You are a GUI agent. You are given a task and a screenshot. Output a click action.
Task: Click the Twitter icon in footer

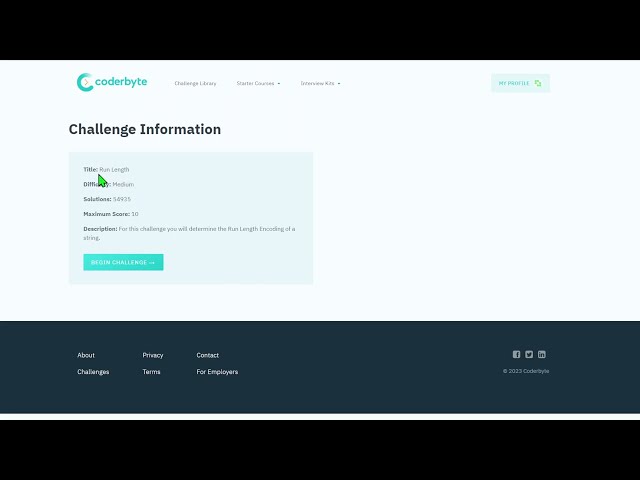pos(529,354)
